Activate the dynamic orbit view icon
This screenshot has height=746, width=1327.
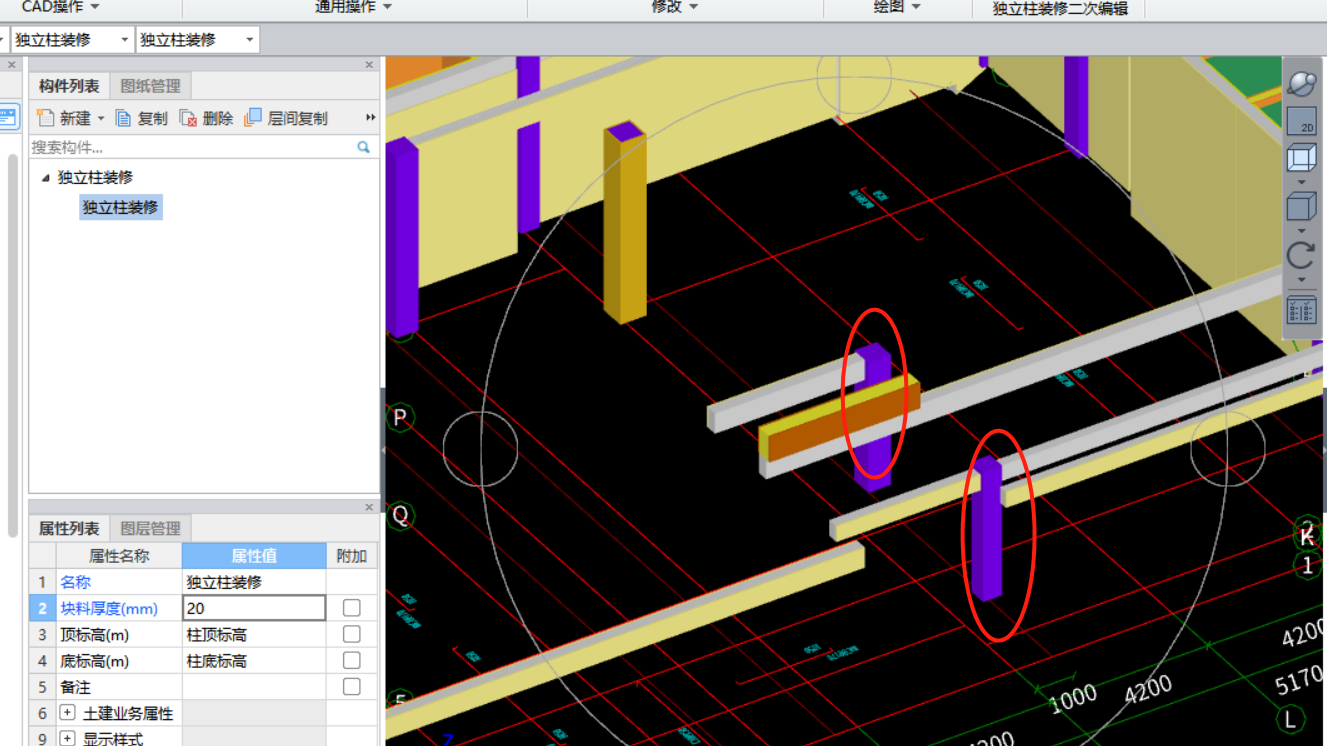click(x=1301, y=82)
